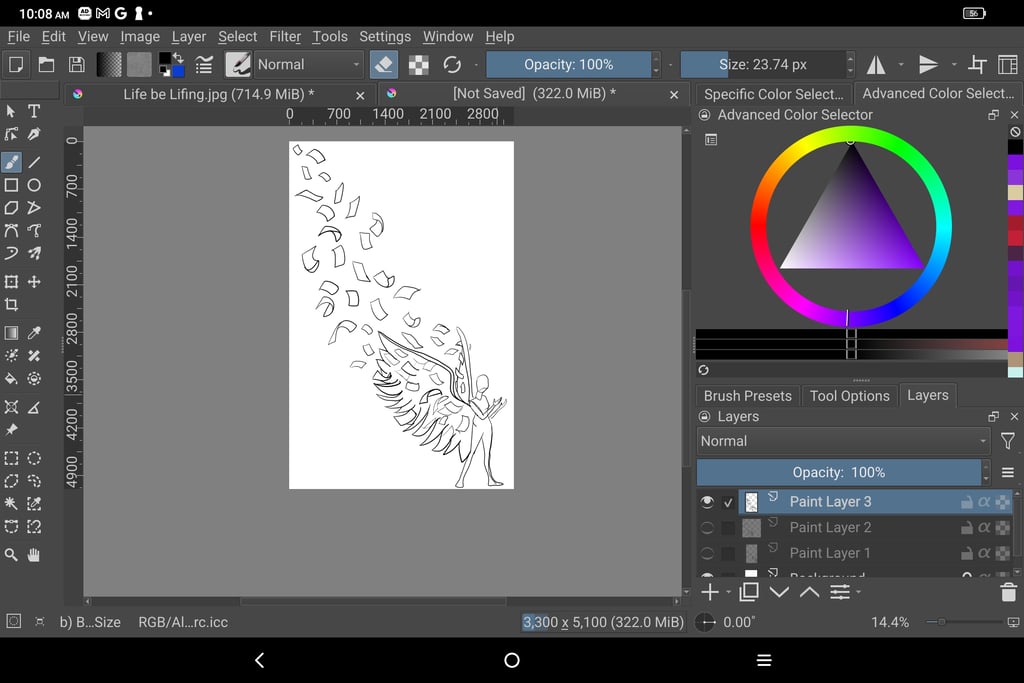Select the Crop tool
This screenshot has height=683, width=1024.
click(x=11, y=305)
